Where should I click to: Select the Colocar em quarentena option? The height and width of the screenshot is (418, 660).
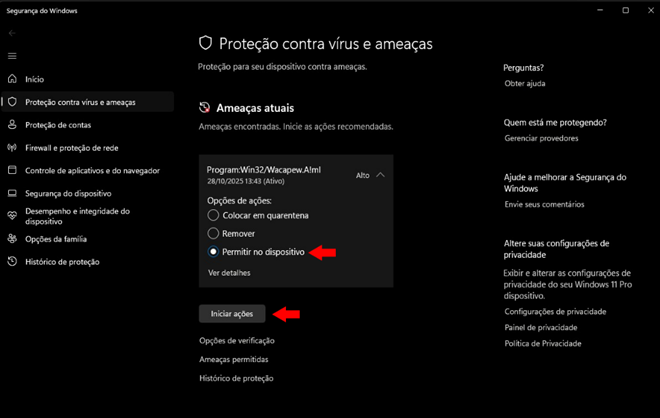[x=213, y=215]
